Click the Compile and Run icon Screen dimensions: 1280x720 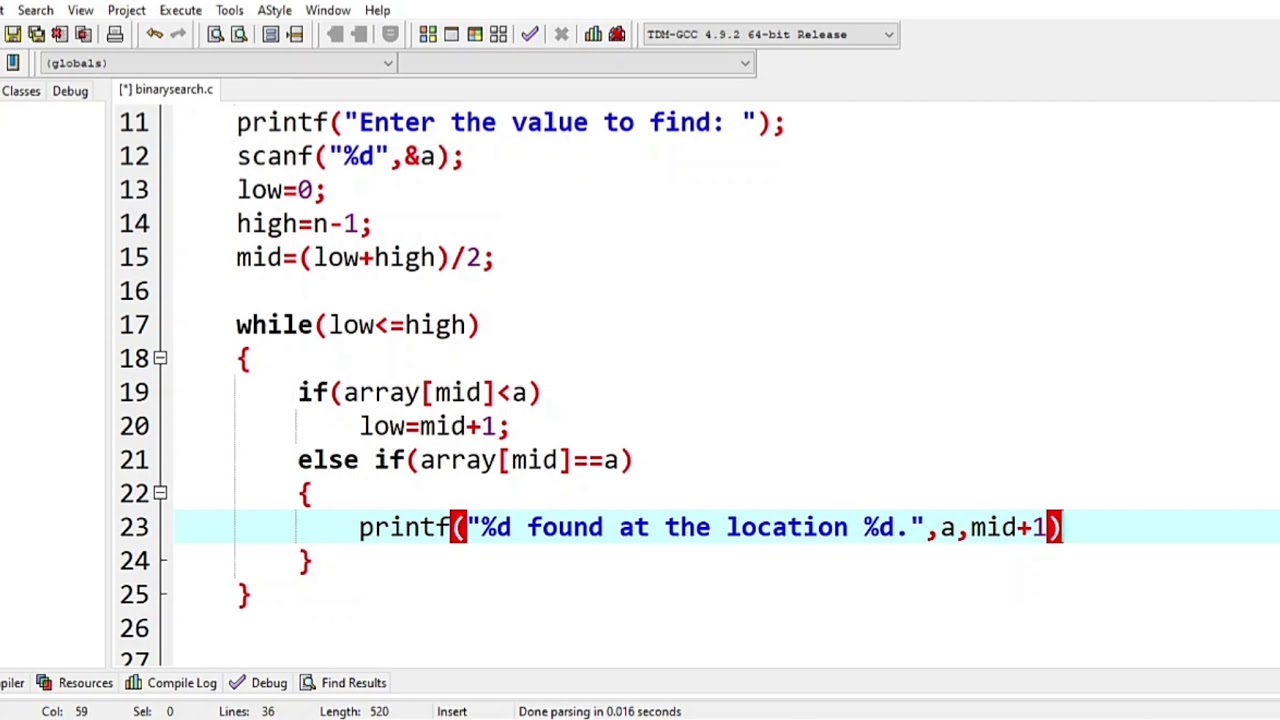click(475, 34)
